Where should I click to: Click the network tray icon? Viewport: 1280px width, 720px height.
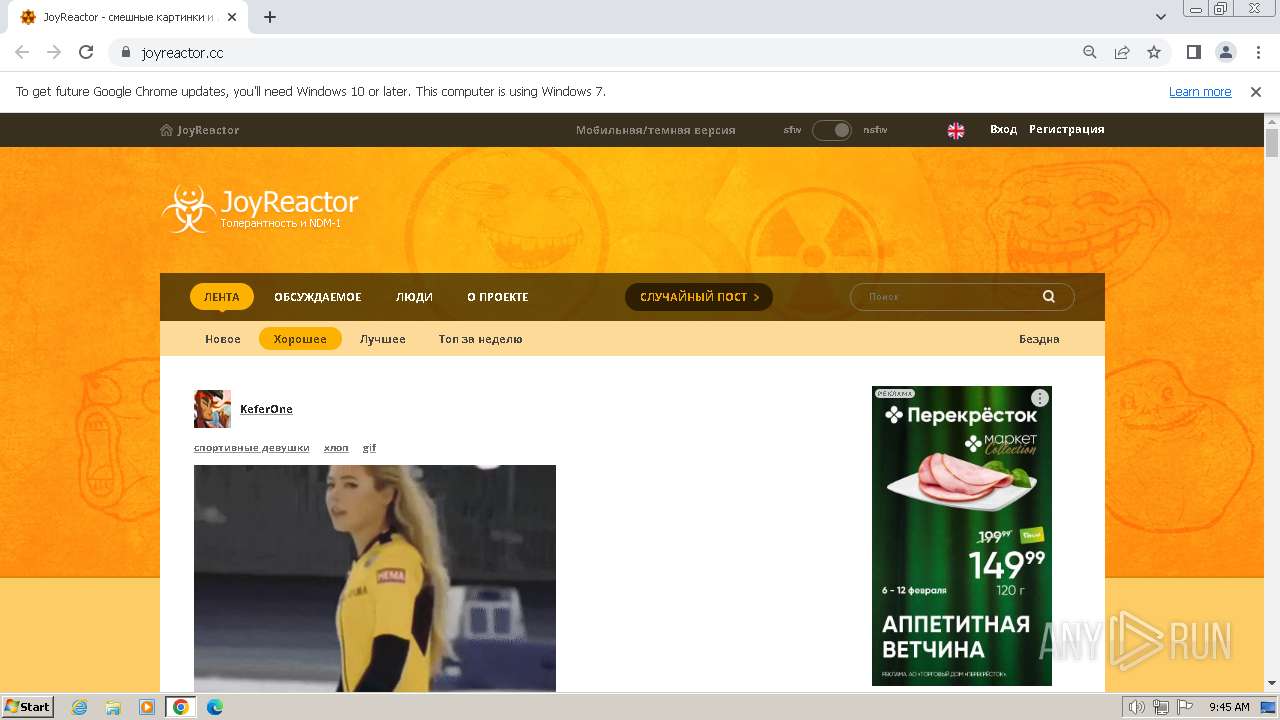(1161, 707)
